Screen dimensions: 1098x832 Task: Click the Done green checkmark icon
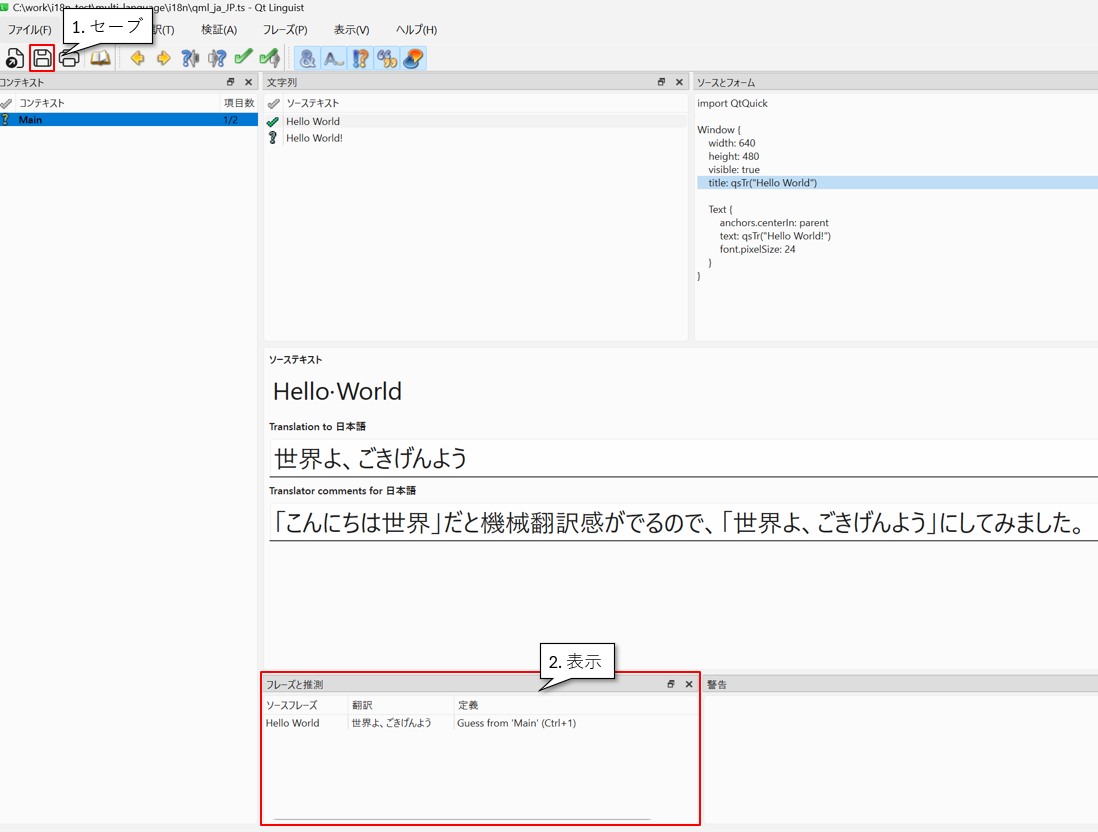[243, 58]
